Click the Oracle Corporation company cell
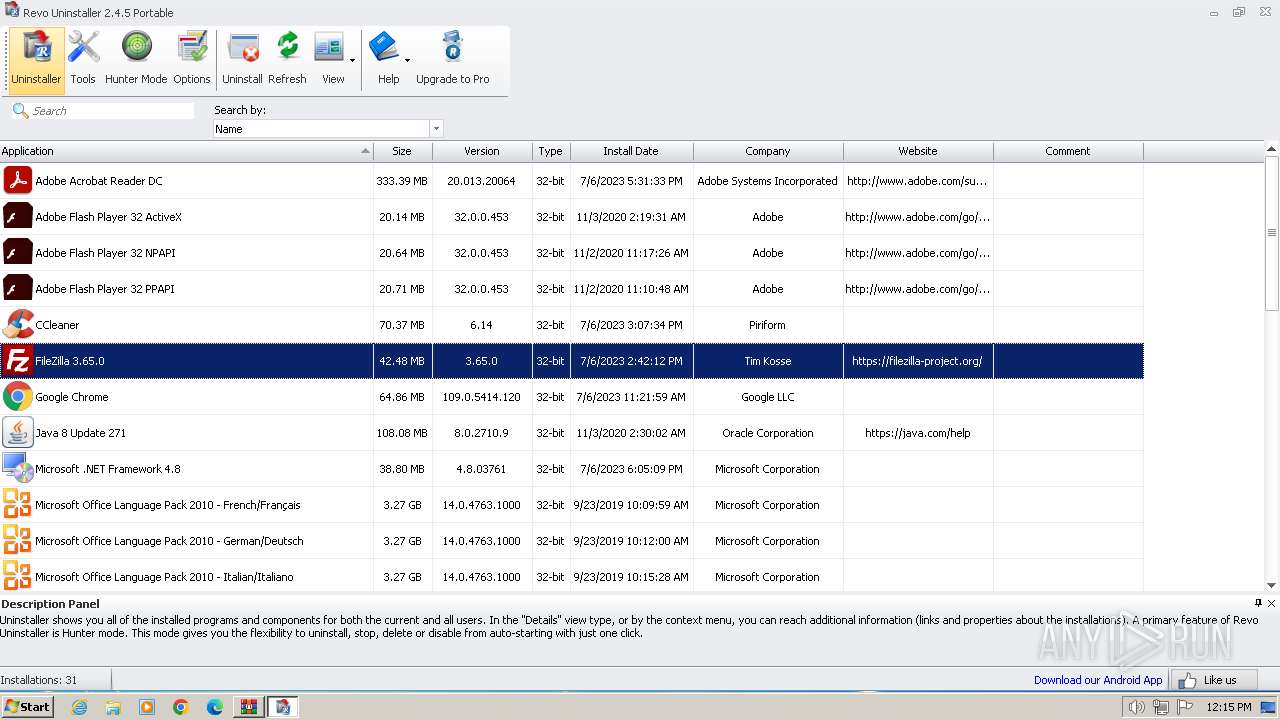Screen dimensions: 1280x720 pos(768,433)
